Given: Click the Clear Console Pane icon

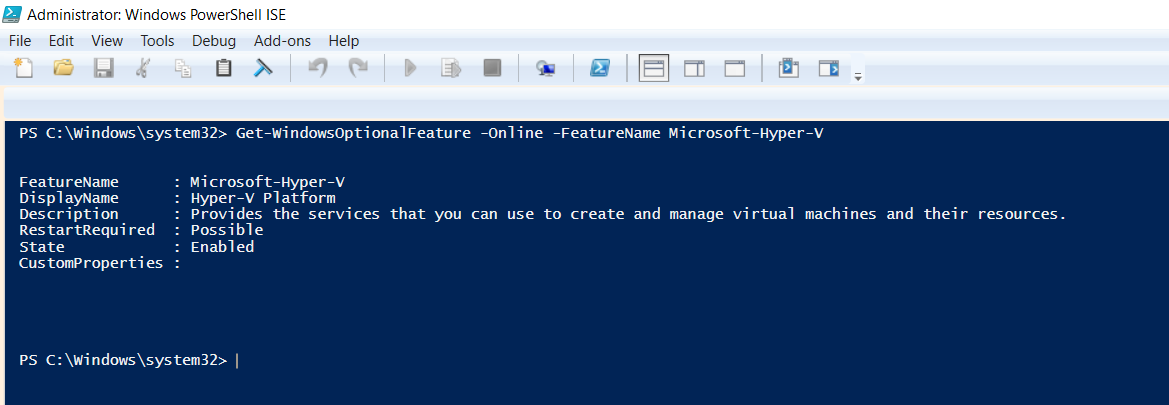Looking at the screenshot, I should [x=262, y=69].
